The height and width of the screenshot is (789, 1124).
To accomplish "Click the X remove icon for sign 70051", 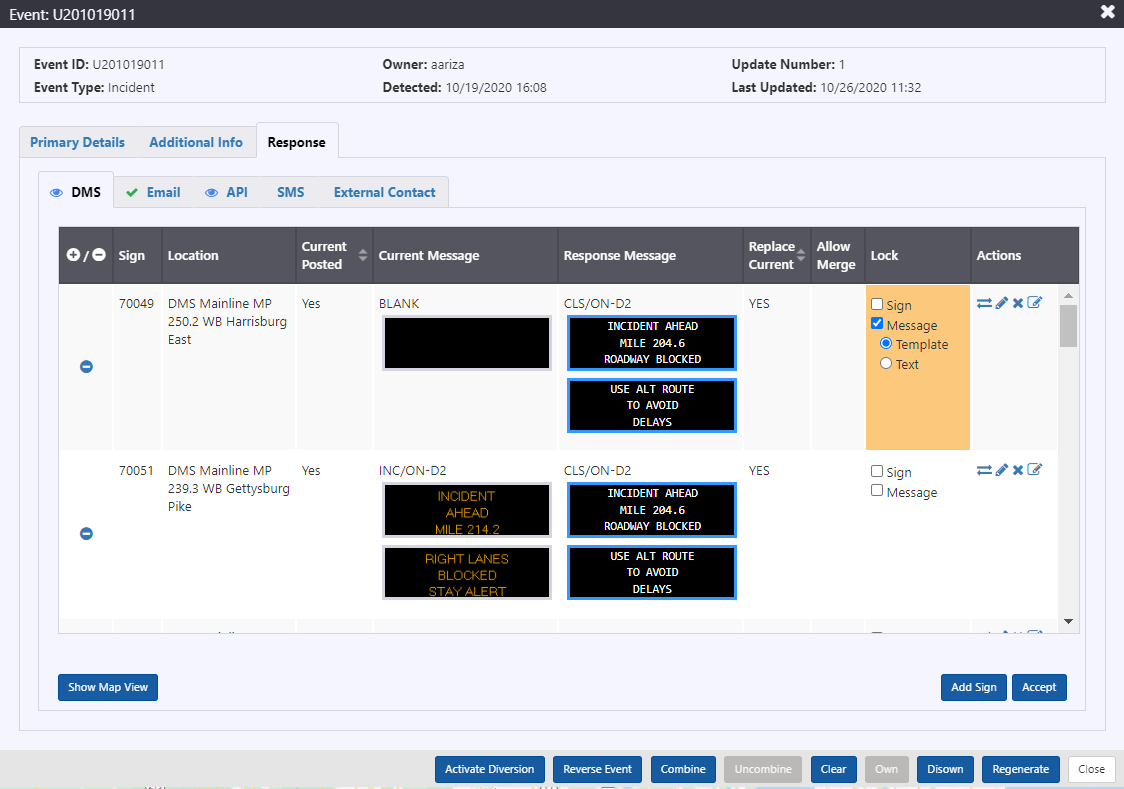I will pyautogui.click(x=1018, y=470).
